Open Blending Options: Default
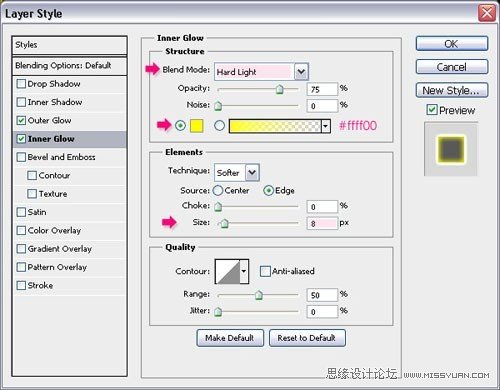This screenshot has width=500, height=390. tap(69, 66)
